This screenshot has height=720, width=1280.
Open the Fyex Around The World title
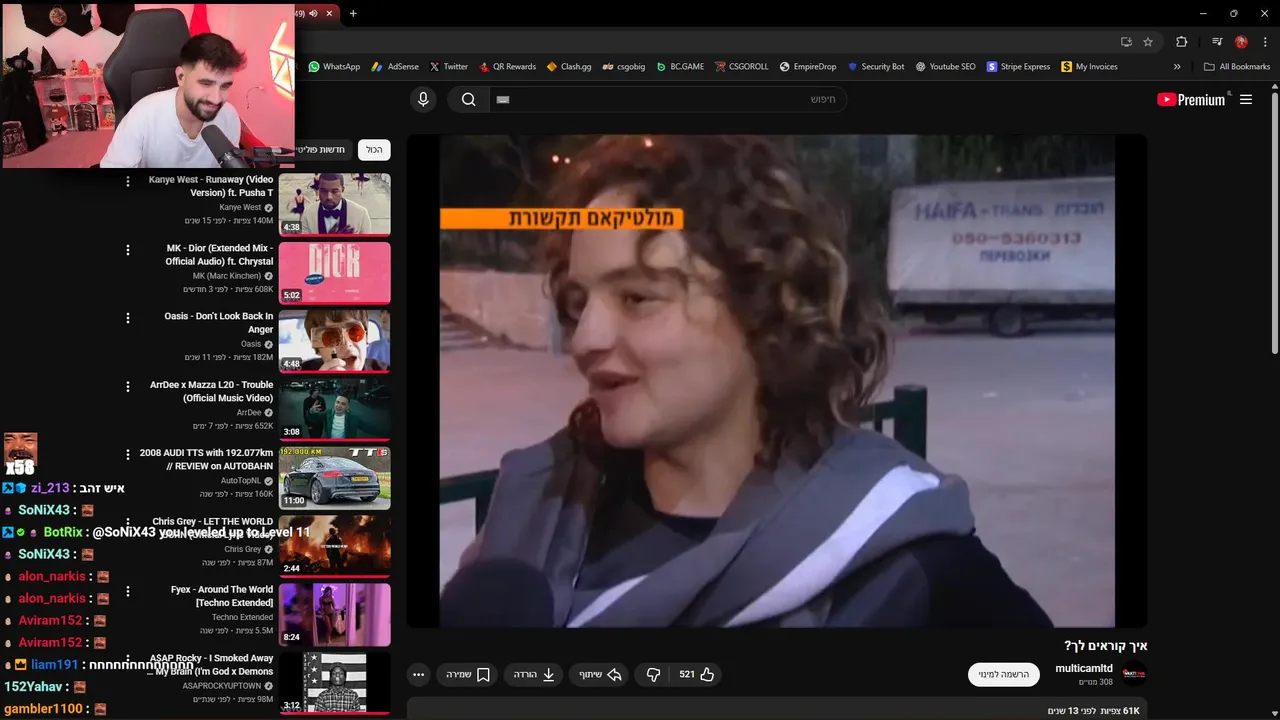coord(222,596)
